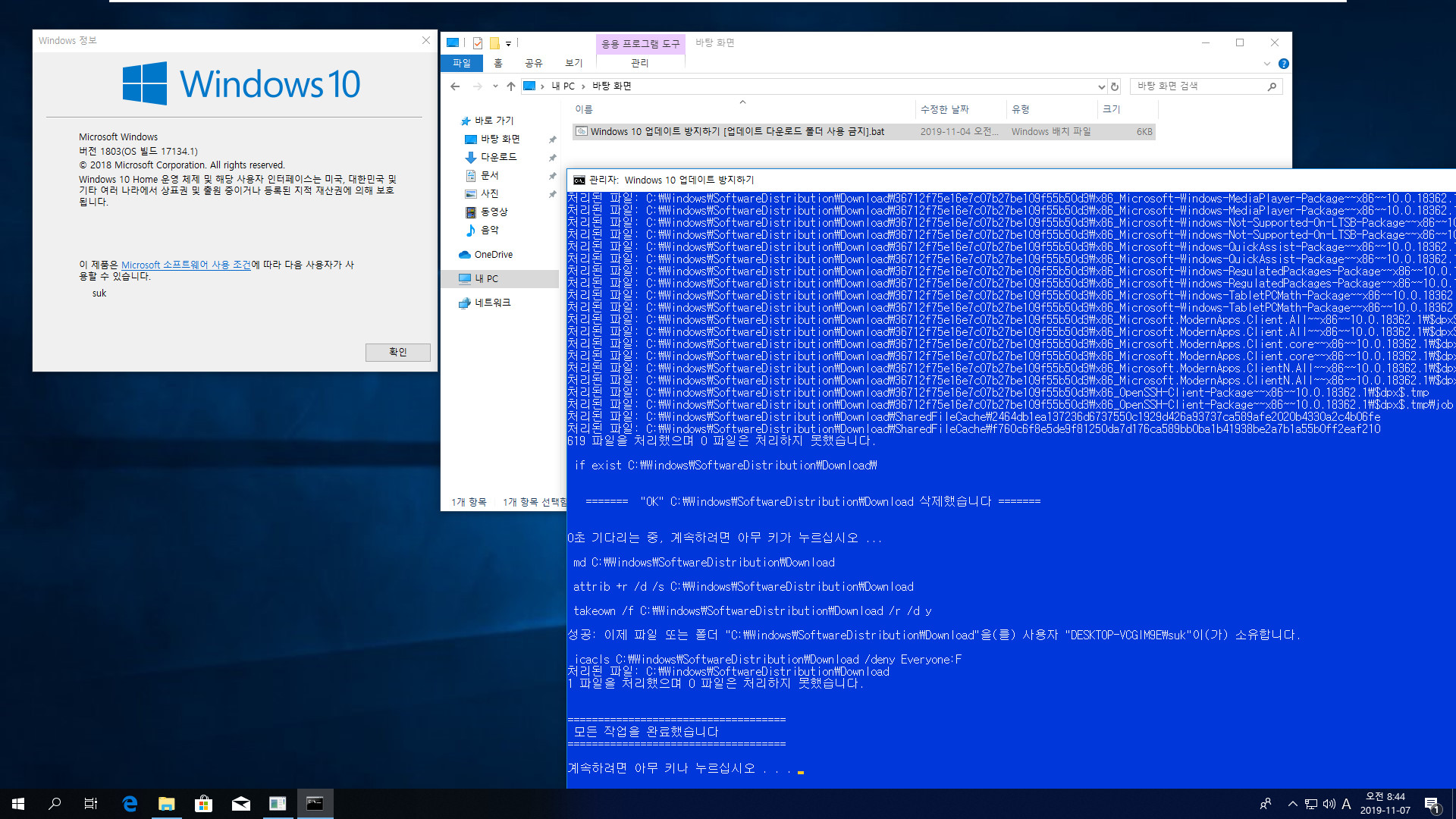Launch Microsoft Edge from the taskbar
The image size is (1456, 819).
pos(130,804)
